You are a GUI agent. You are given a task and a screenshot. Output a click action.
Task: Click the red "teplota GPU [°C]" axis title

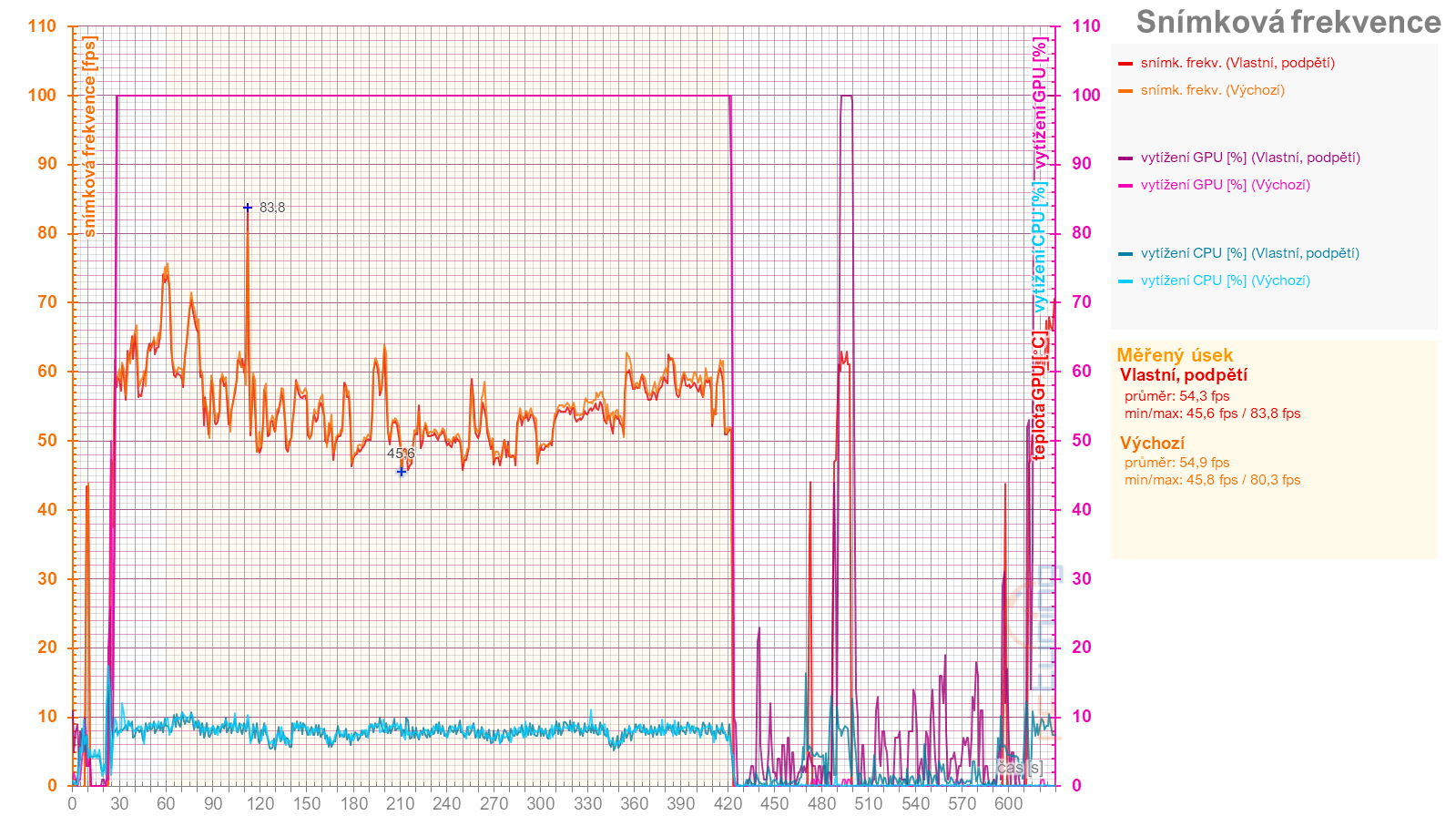coord(1040,395)
